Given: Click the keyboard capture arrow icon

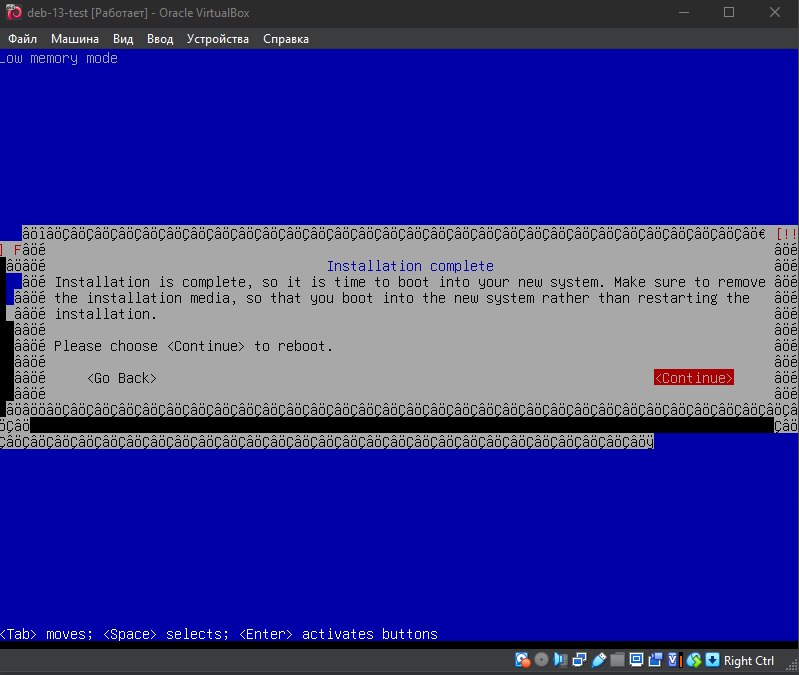Looking at the screenshot, I should coord(712,660).
